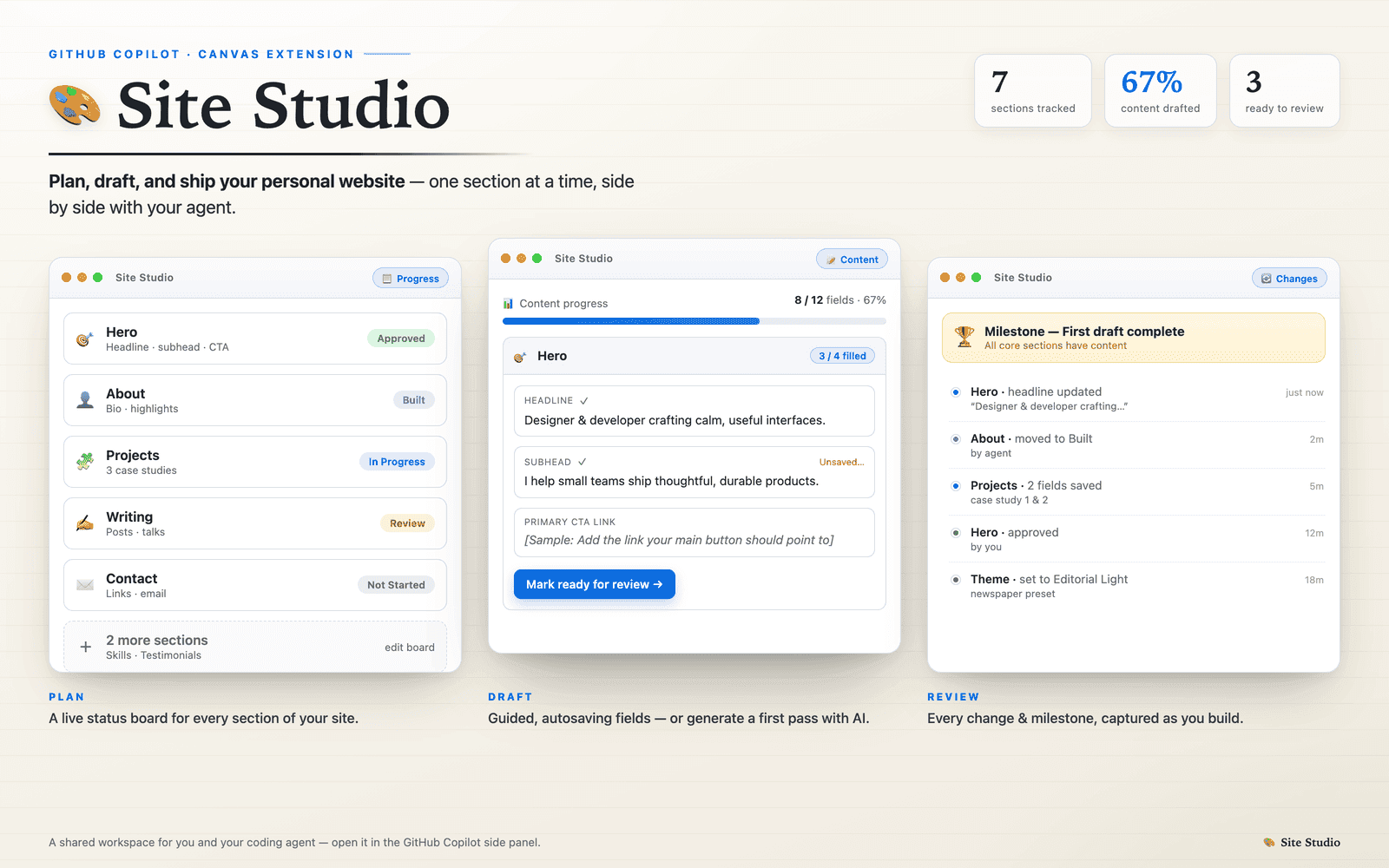Click the 7 sections tracked stat card
The height and width of the screenshot is (868, 1389).
click(1033, 91)
